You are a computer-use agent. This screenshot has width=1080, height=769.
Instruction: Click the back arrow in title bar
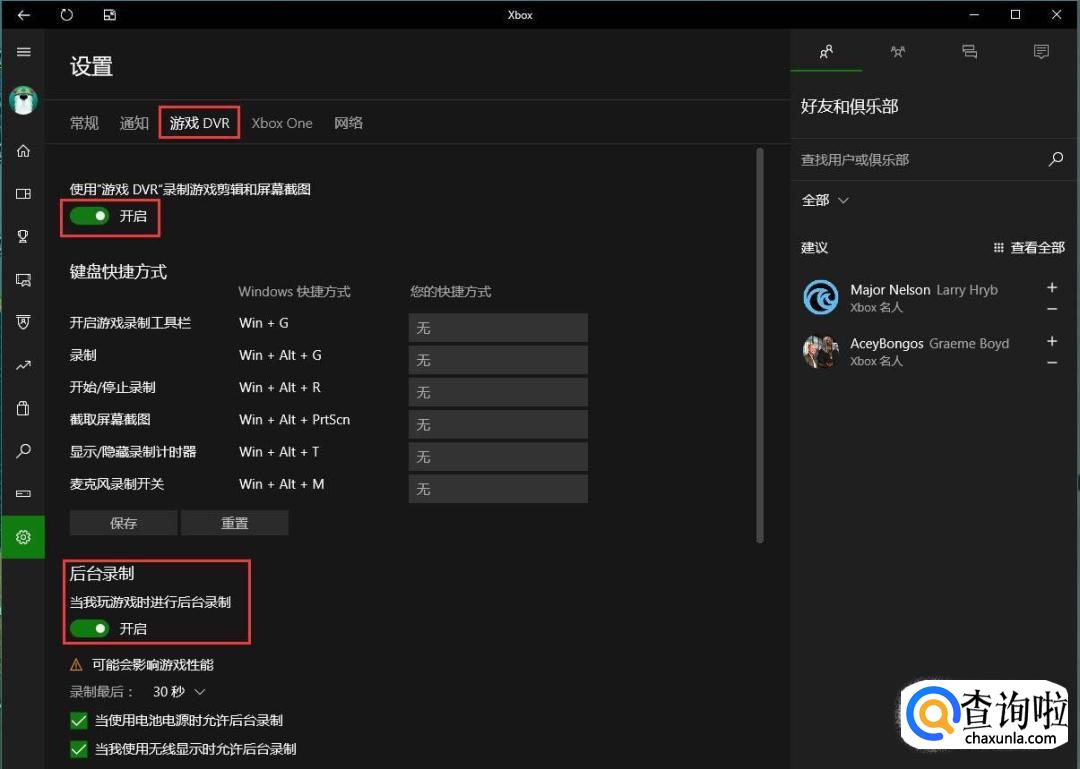click(x=23, y=14)
